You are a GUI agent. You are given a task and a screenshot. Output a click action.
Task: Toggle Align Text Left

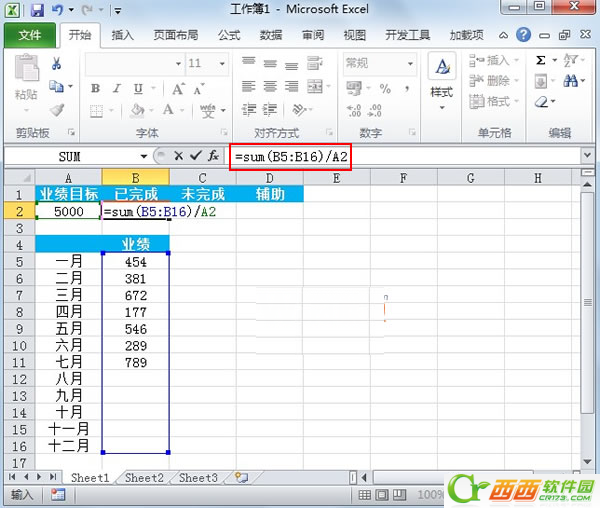pyautogui.click(x=249, y=86)
